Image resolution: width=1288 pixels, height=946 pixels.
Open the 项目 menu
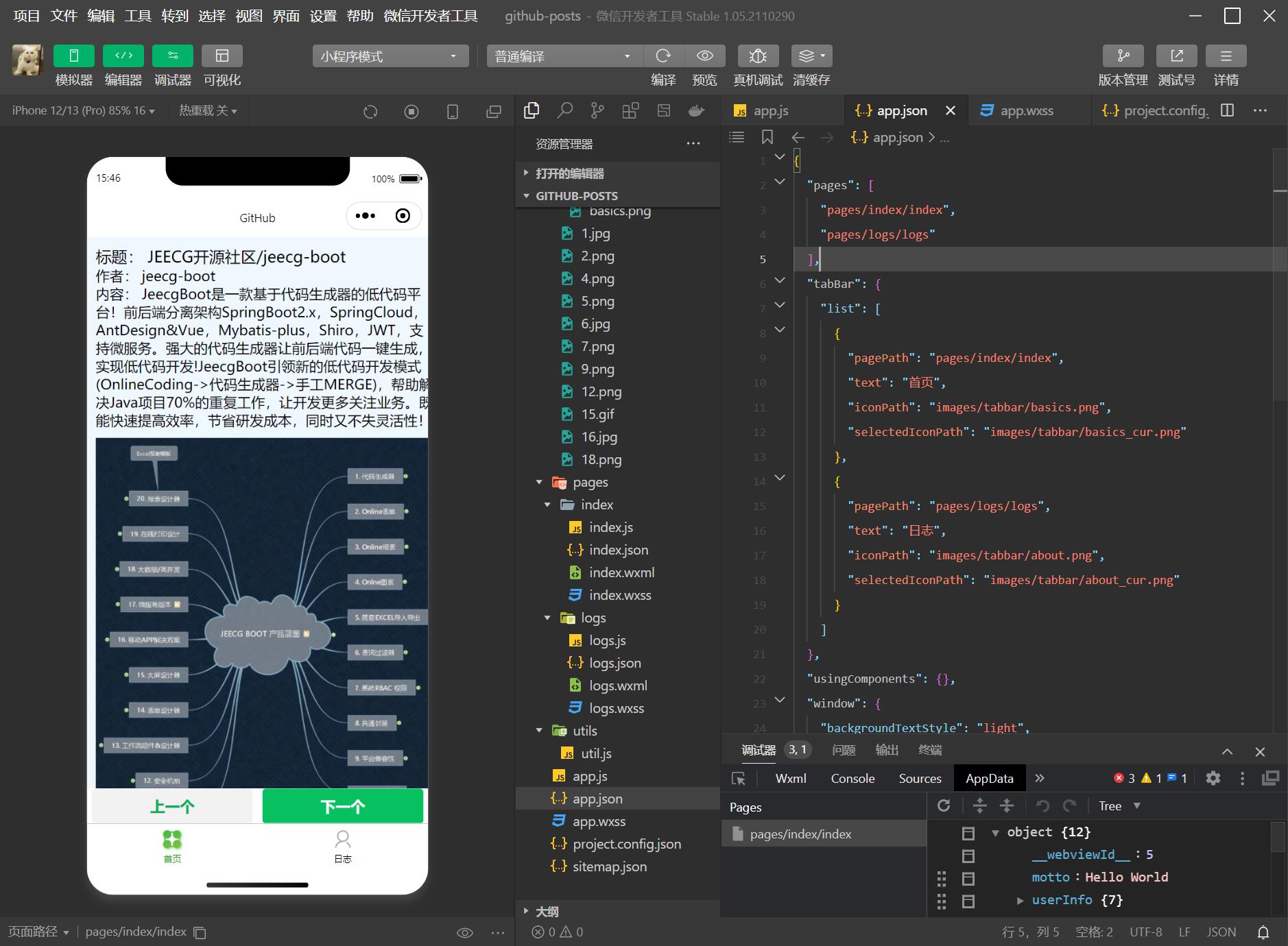(27, 16)
